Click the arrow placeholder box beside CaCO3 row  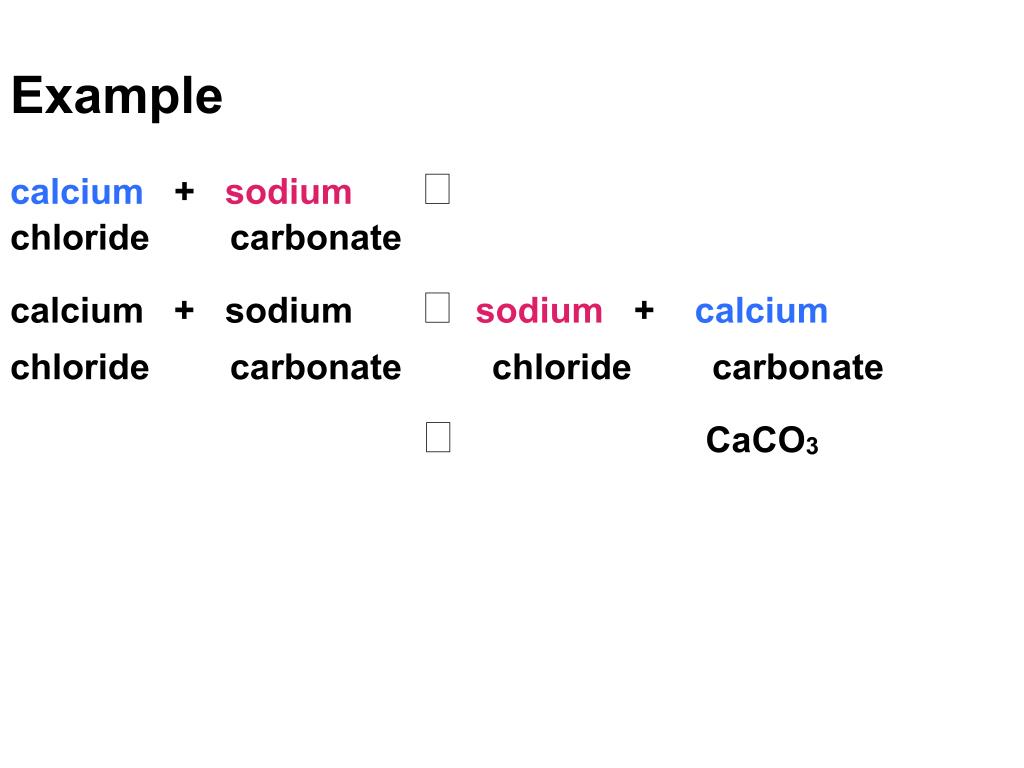(x=437, y=438)
